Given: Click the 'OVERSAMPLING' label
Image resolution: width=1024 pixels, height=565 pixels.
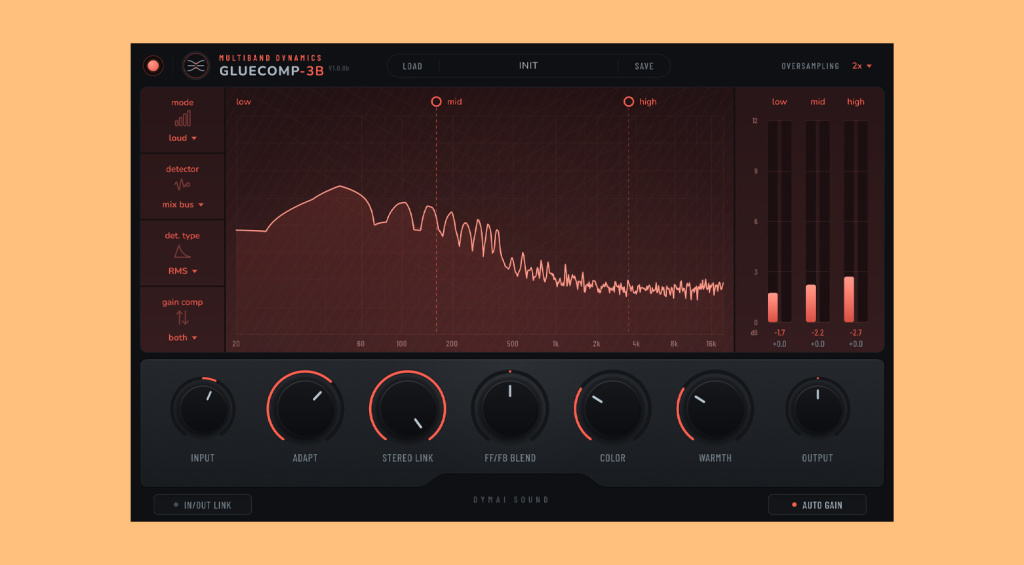Looking at the screenshot, I should pos(810,67).
